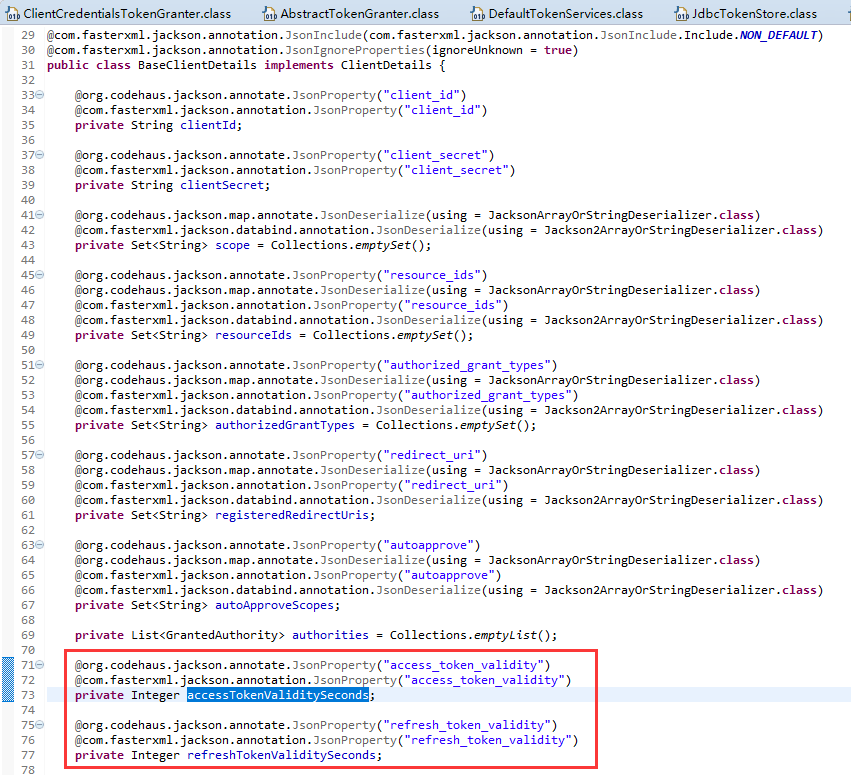Click the registeredRedirectUris field name
This screenshot has width=851, height=775.
pos(292,515)
